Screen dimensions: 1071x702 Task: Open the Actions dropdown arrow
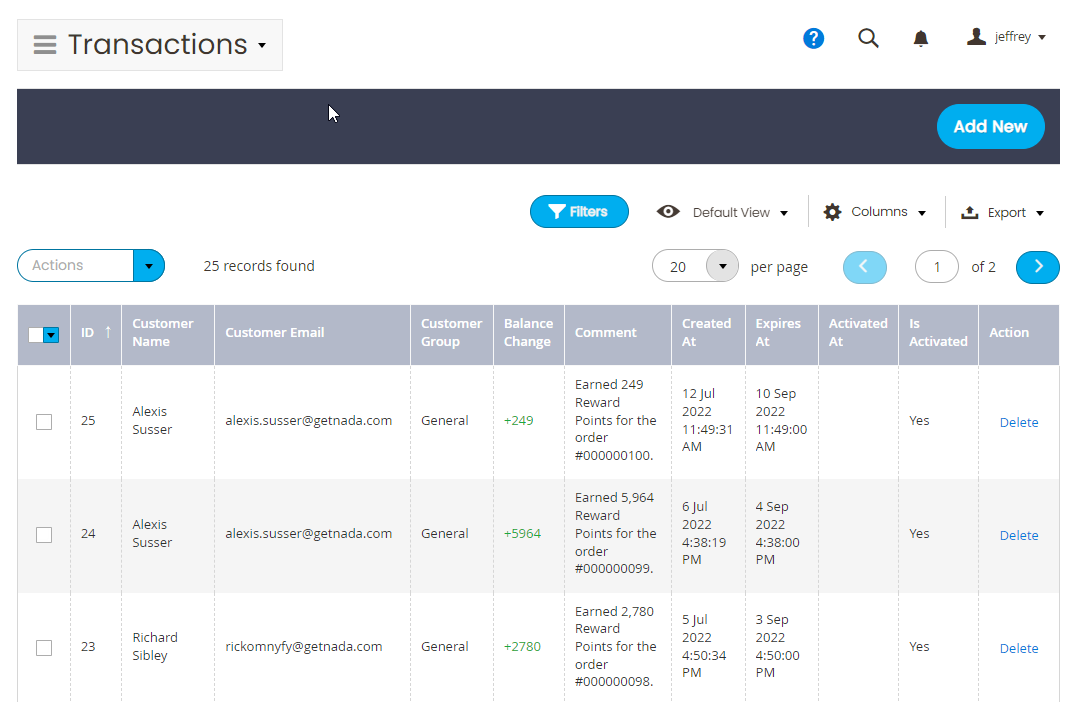coord(149,266)
